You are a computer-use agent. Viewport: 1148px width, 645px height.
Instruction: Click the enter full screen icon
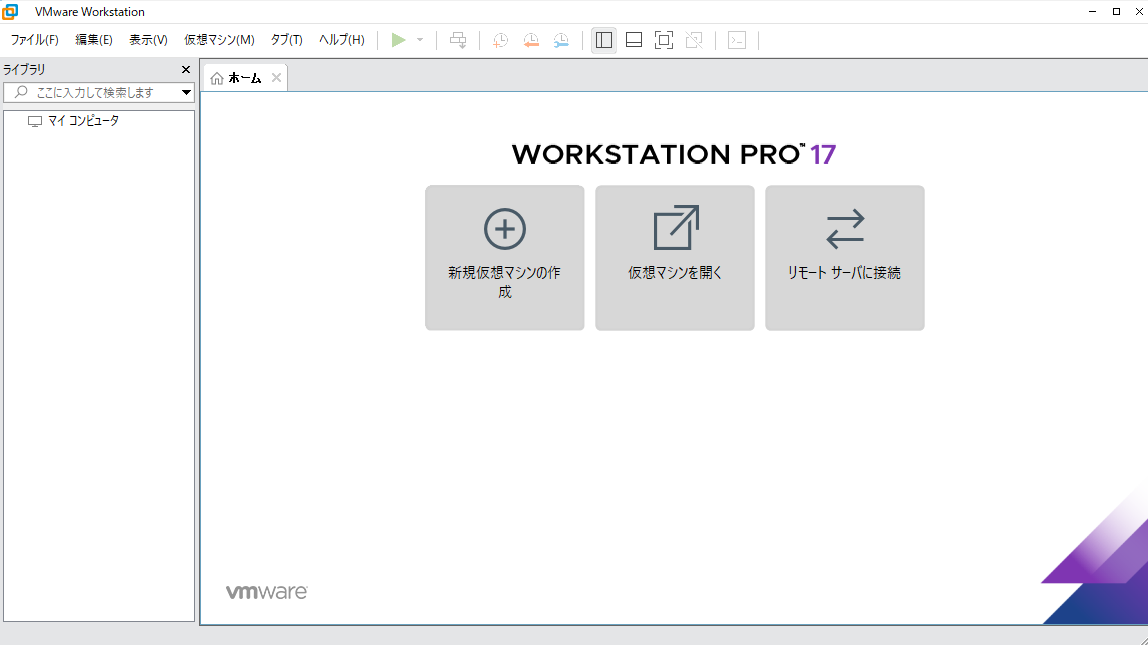663,40
